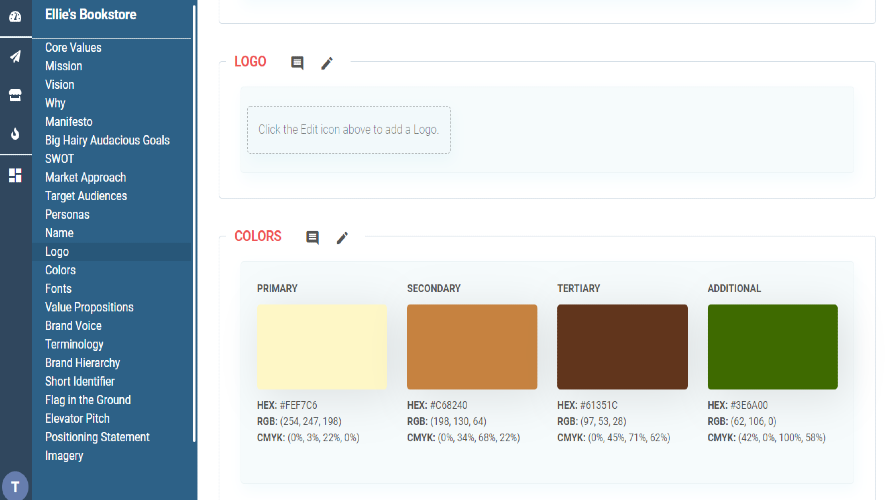
Task: Click the Primary pale yellow color swatch
Action: [x=322, y=347]
